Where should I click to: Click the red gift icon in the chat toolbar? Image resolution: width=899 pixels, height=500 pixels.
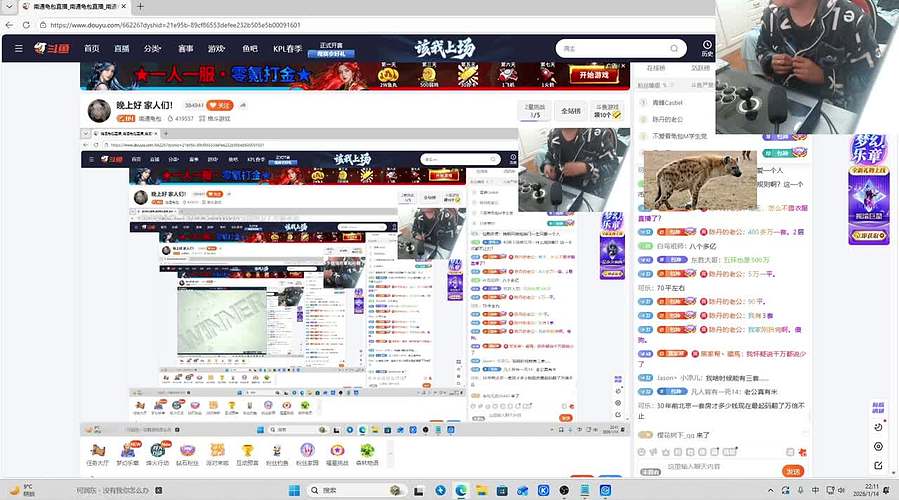[x=802, y=452]
